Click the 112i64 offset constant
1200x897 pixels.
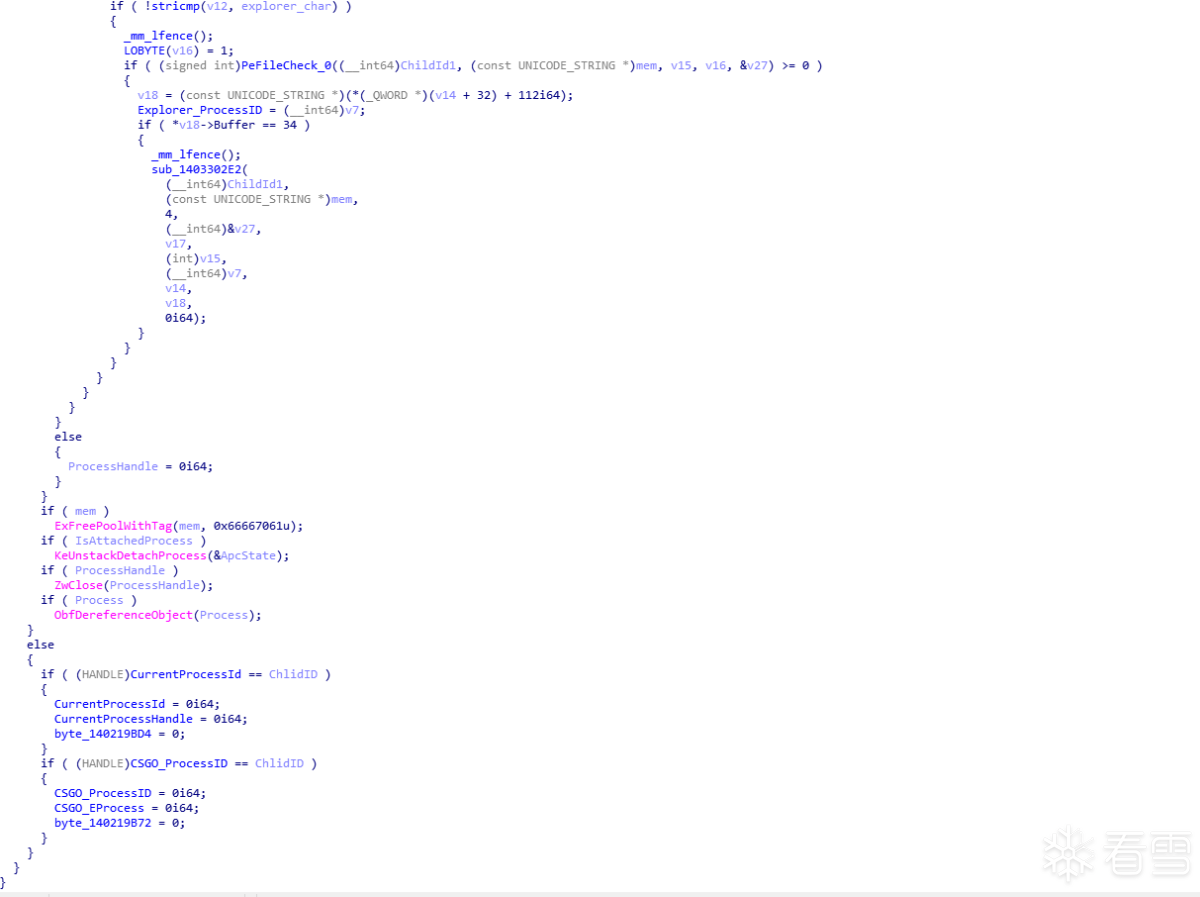(541, 95)
